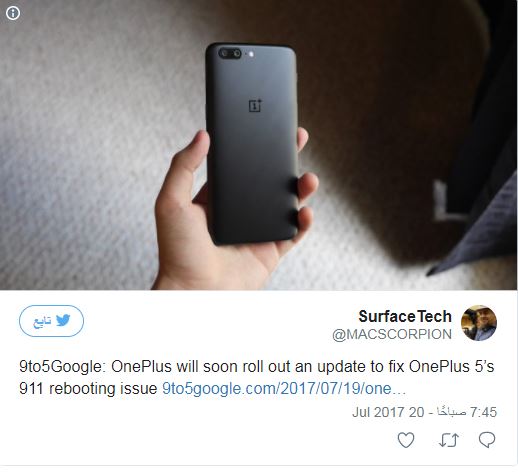Reply via the speech bubble icon

(487, 440)
